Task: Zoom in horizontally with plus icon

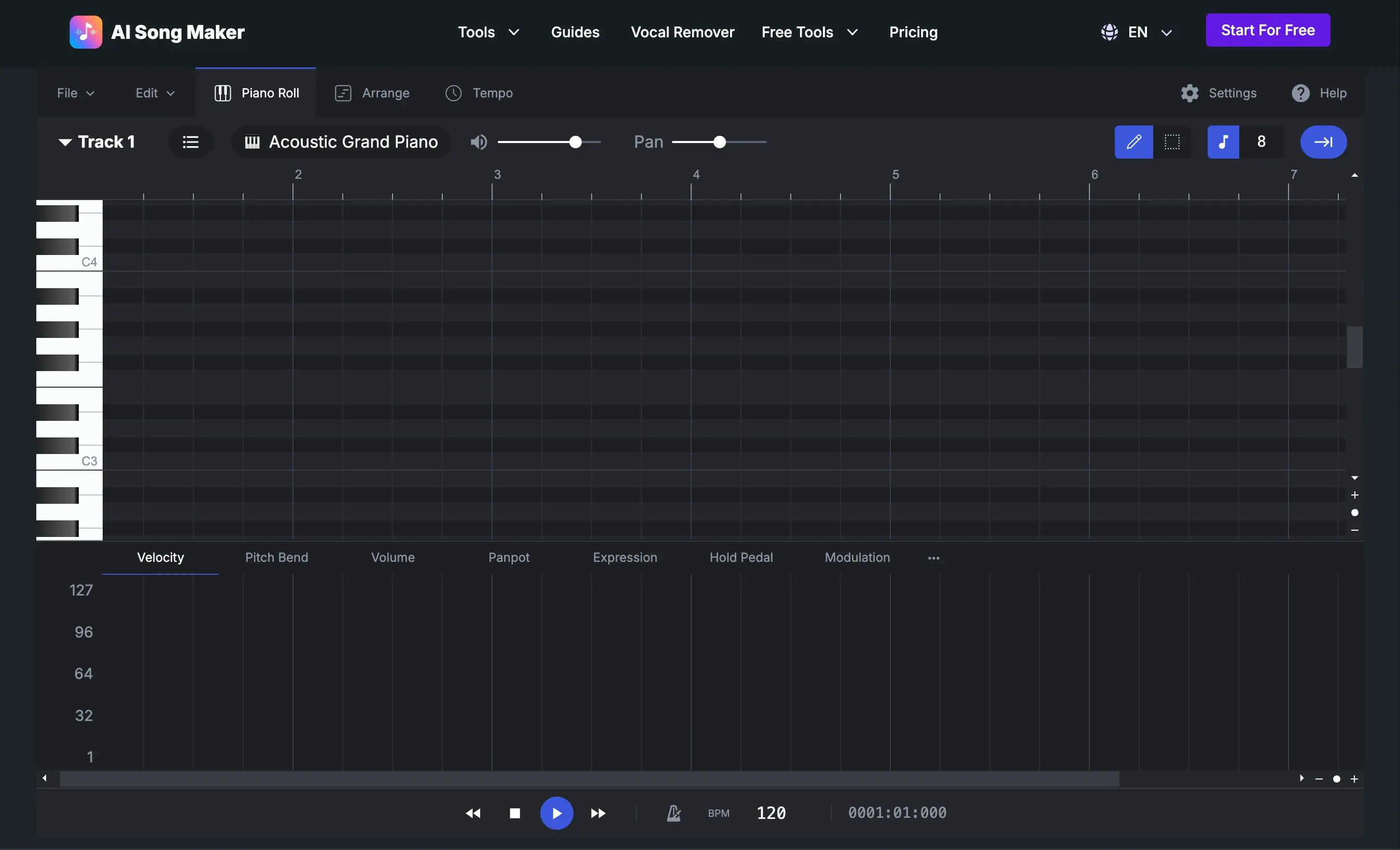Action: (x=1354, y=779)
